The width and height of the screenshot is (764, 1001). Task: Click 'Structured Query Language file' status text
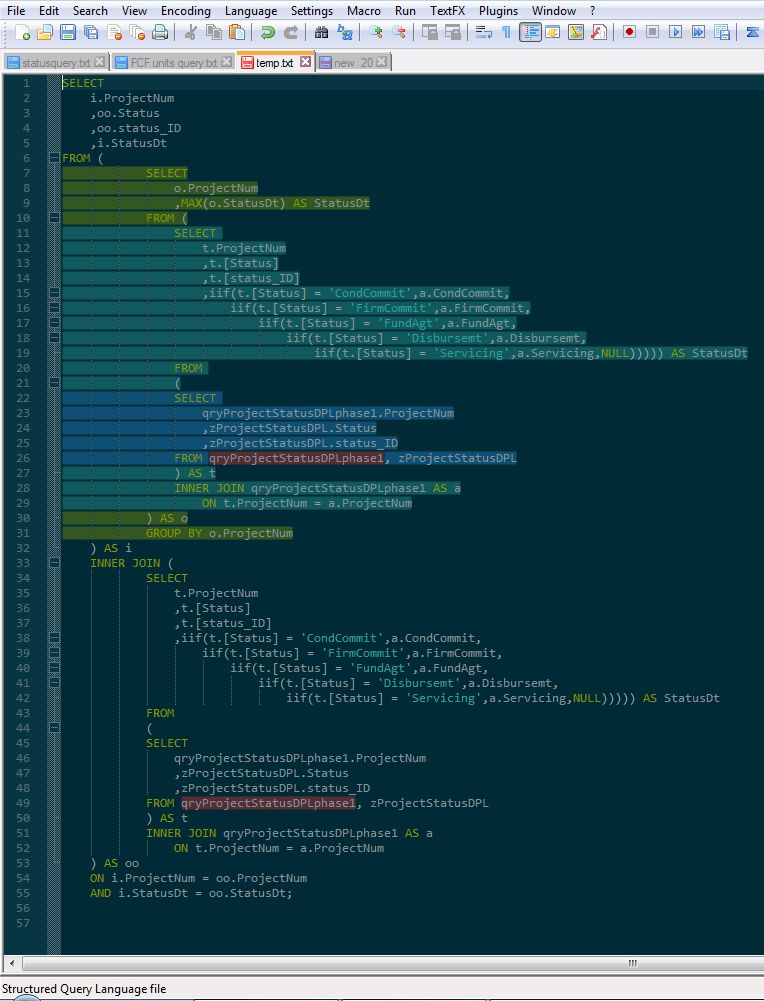[84, 989]
